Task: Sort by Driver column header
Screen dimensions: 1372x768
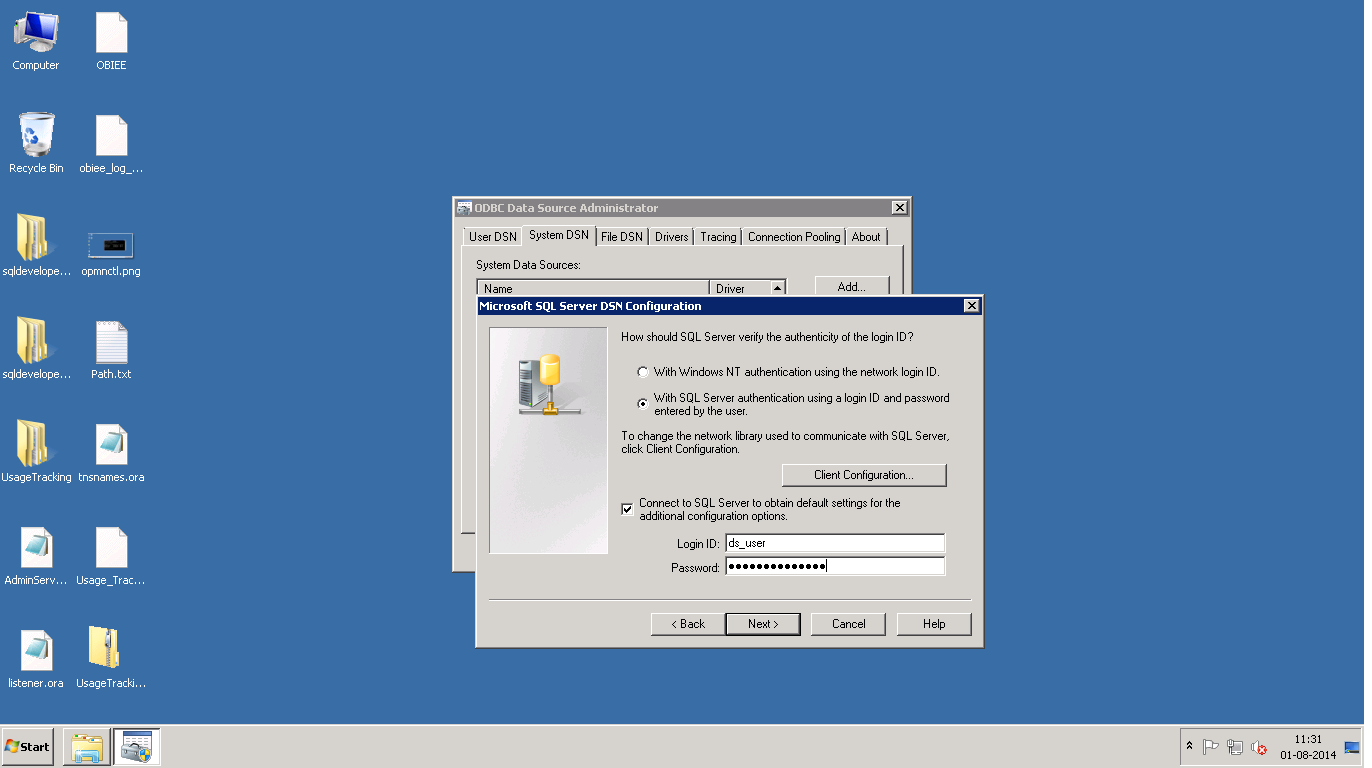Action: 747,288
